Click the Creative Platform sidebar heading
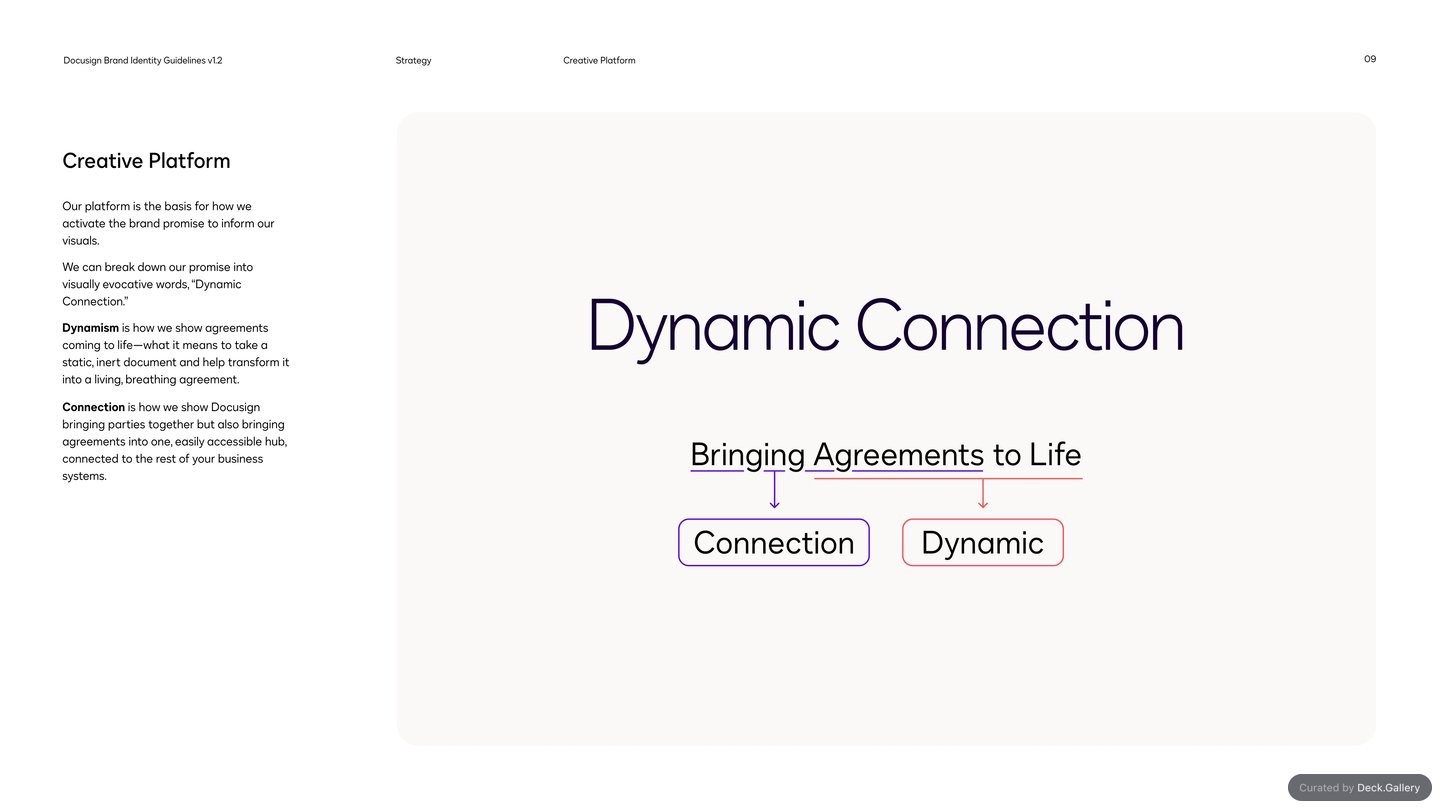This screenshot has width=1440, height=809. point(146,161)
